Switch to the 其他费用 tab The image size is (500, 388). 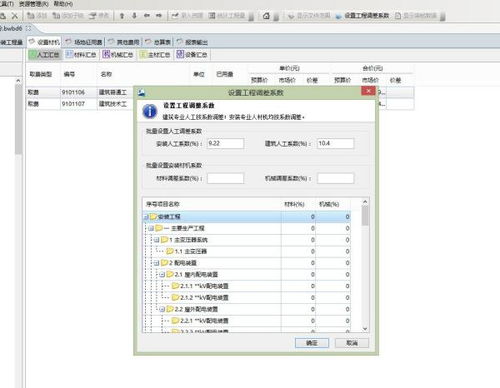pyautogui.click(x=124, y=42)
